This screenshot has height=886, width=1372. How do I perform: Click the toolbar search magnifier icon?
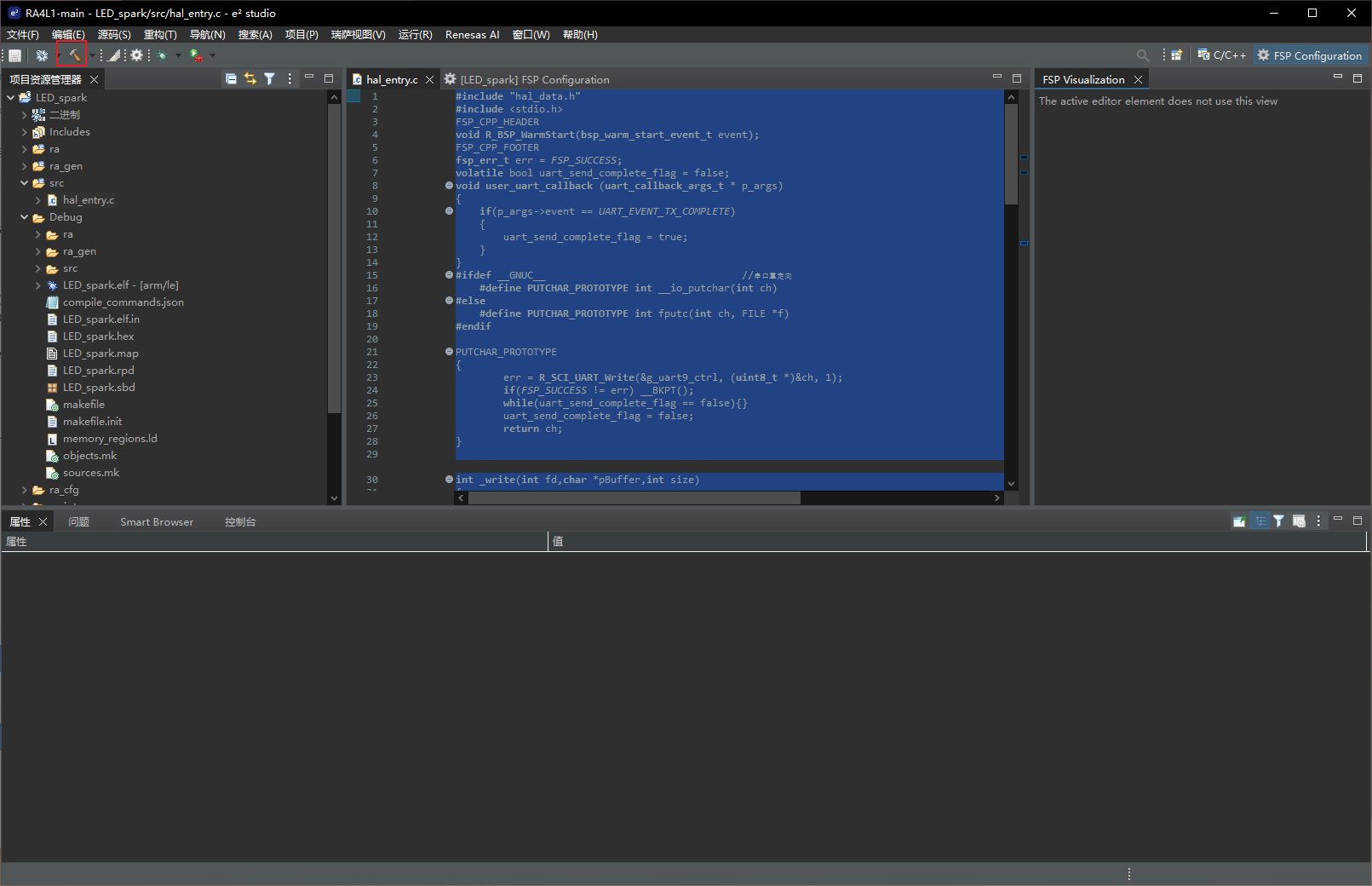(1142, 55)
